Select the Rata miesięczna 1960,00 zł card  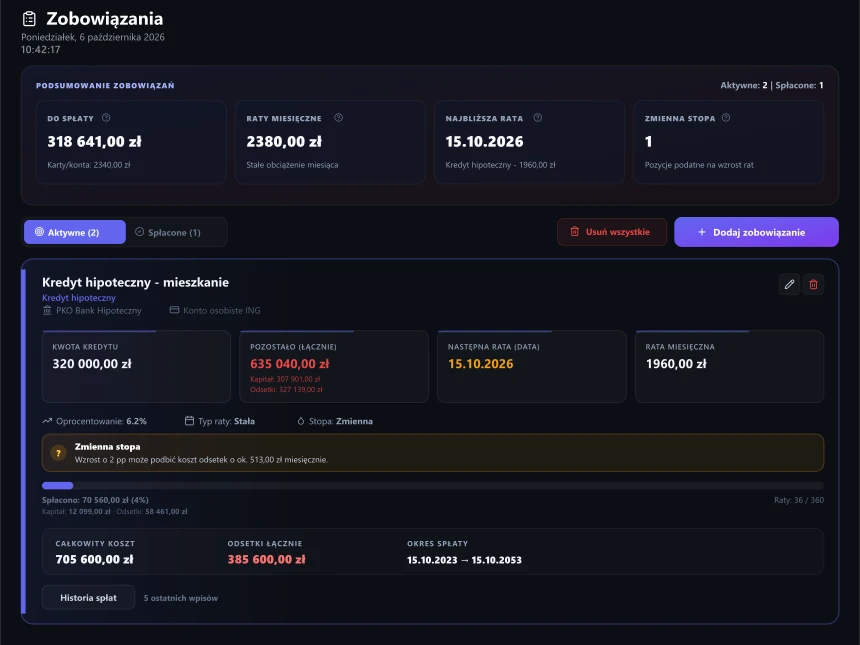(x=729, y=366)
